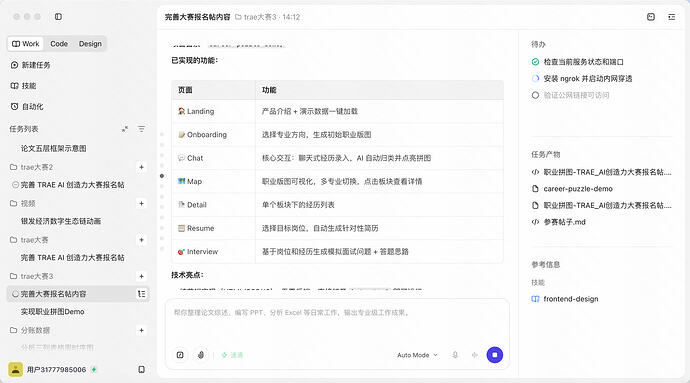This screenshot has width=690, height=383.
Task: Add a task to 视频 folder
Action: (141, 203)
